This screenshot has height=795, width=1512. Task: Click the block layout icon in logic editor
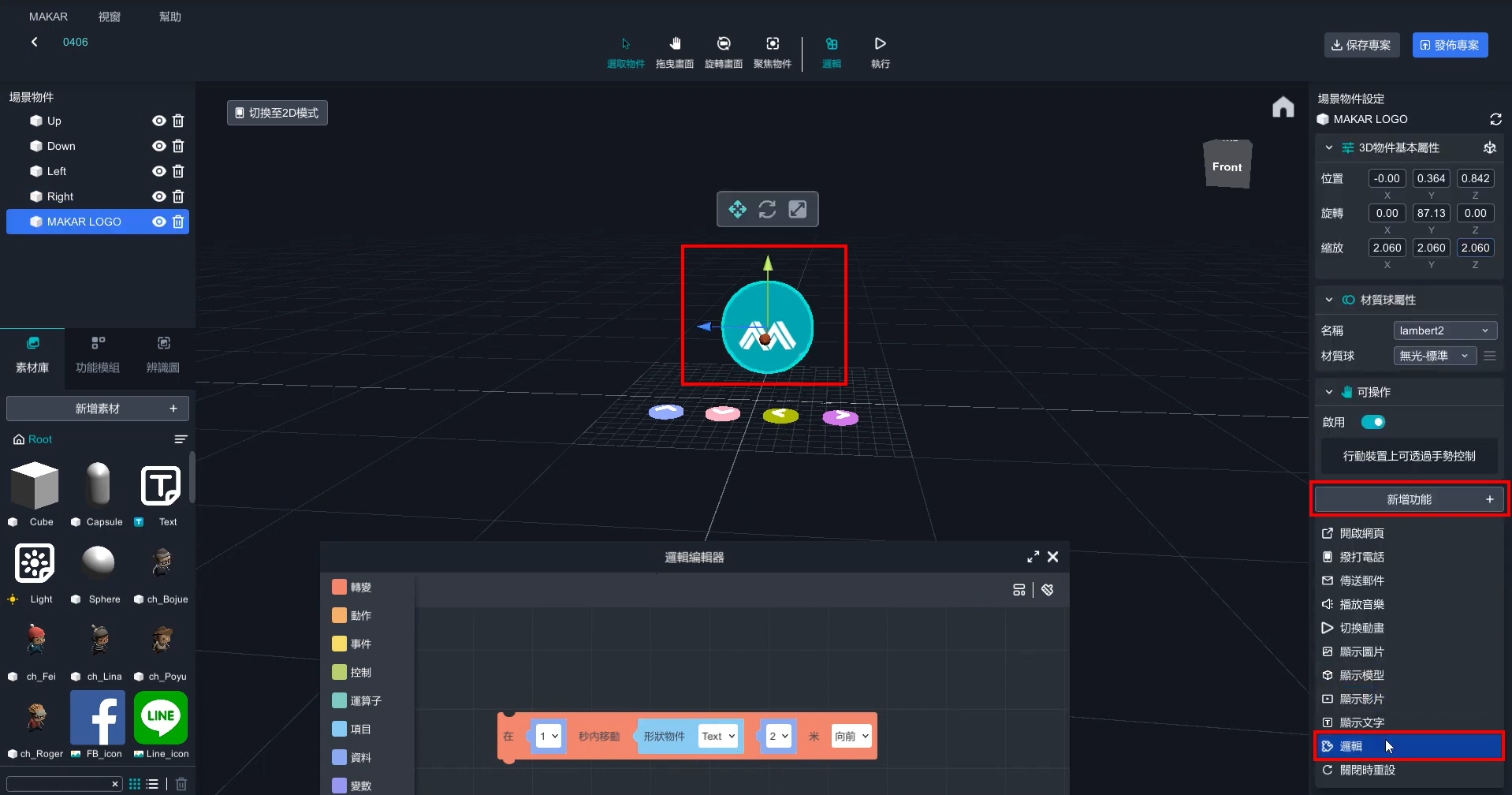[1019, 590]
